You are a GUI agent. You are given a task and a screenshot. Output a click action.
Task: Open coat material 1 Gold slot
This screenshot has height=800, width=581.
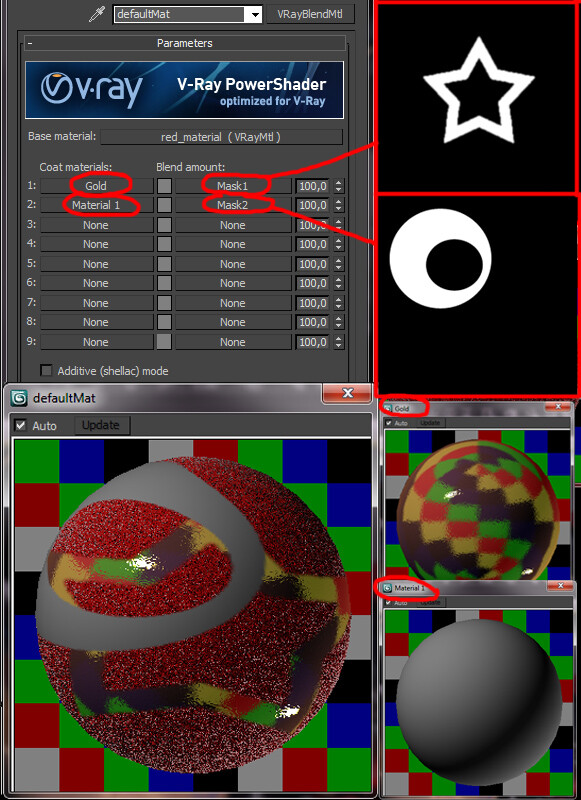(96, 186)
